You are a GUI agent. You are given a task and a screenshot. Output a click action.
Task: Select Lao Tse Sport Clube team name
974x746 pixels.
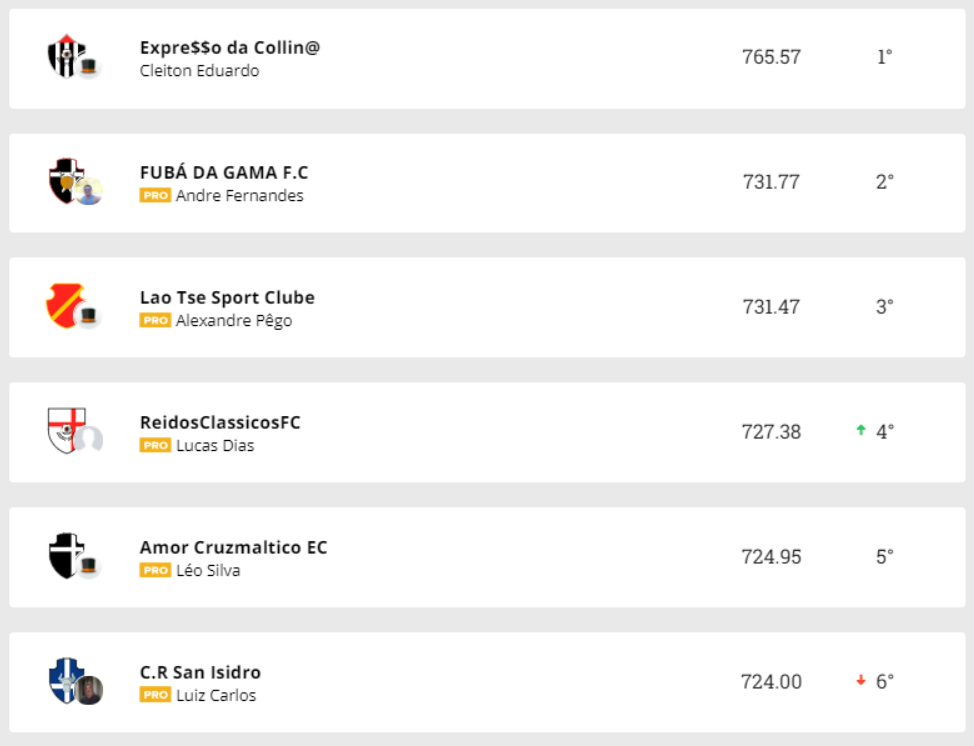click(227, 297)
